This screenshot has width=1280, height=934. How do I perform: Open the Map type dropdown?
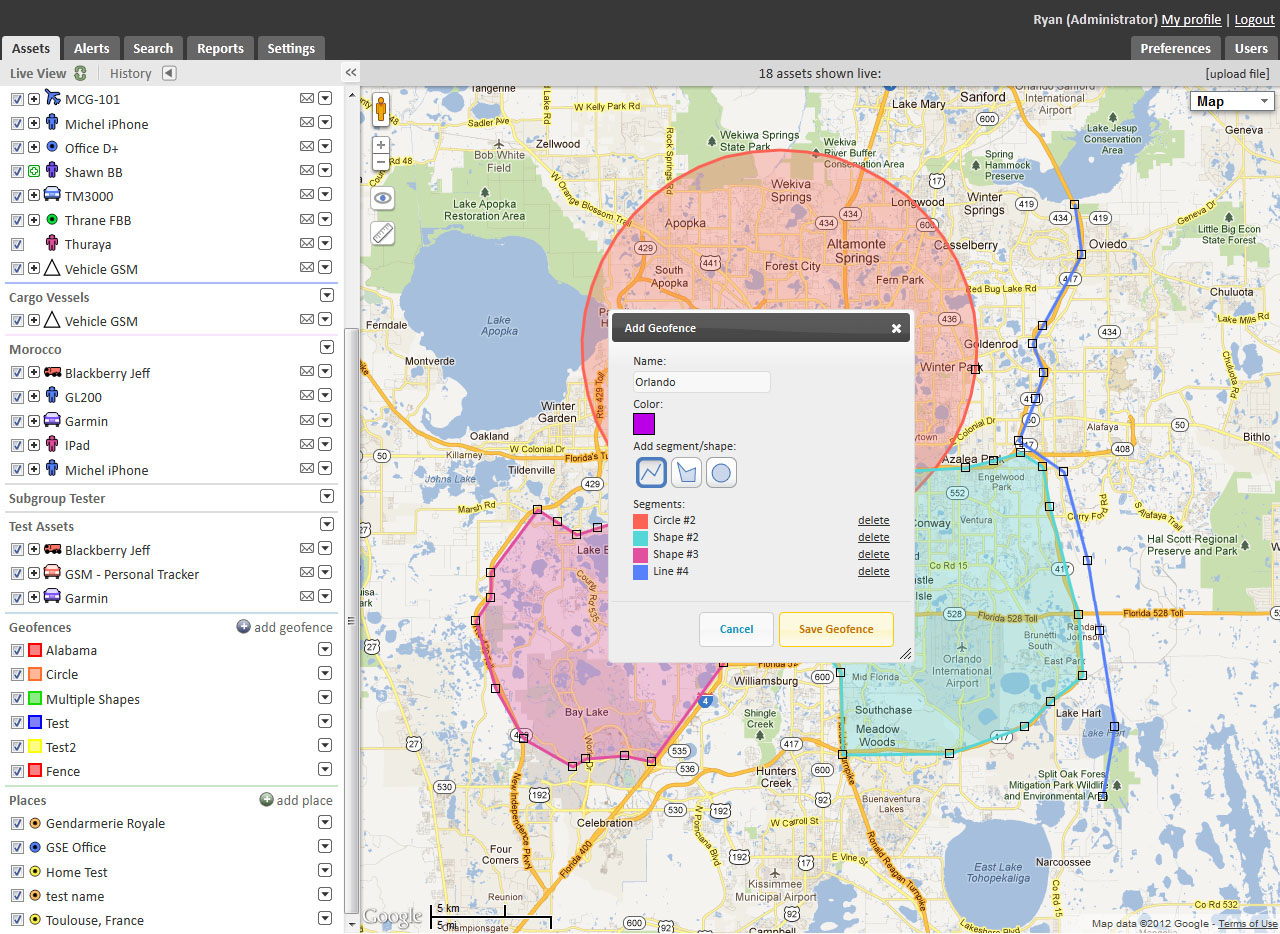pos(1231,100)
